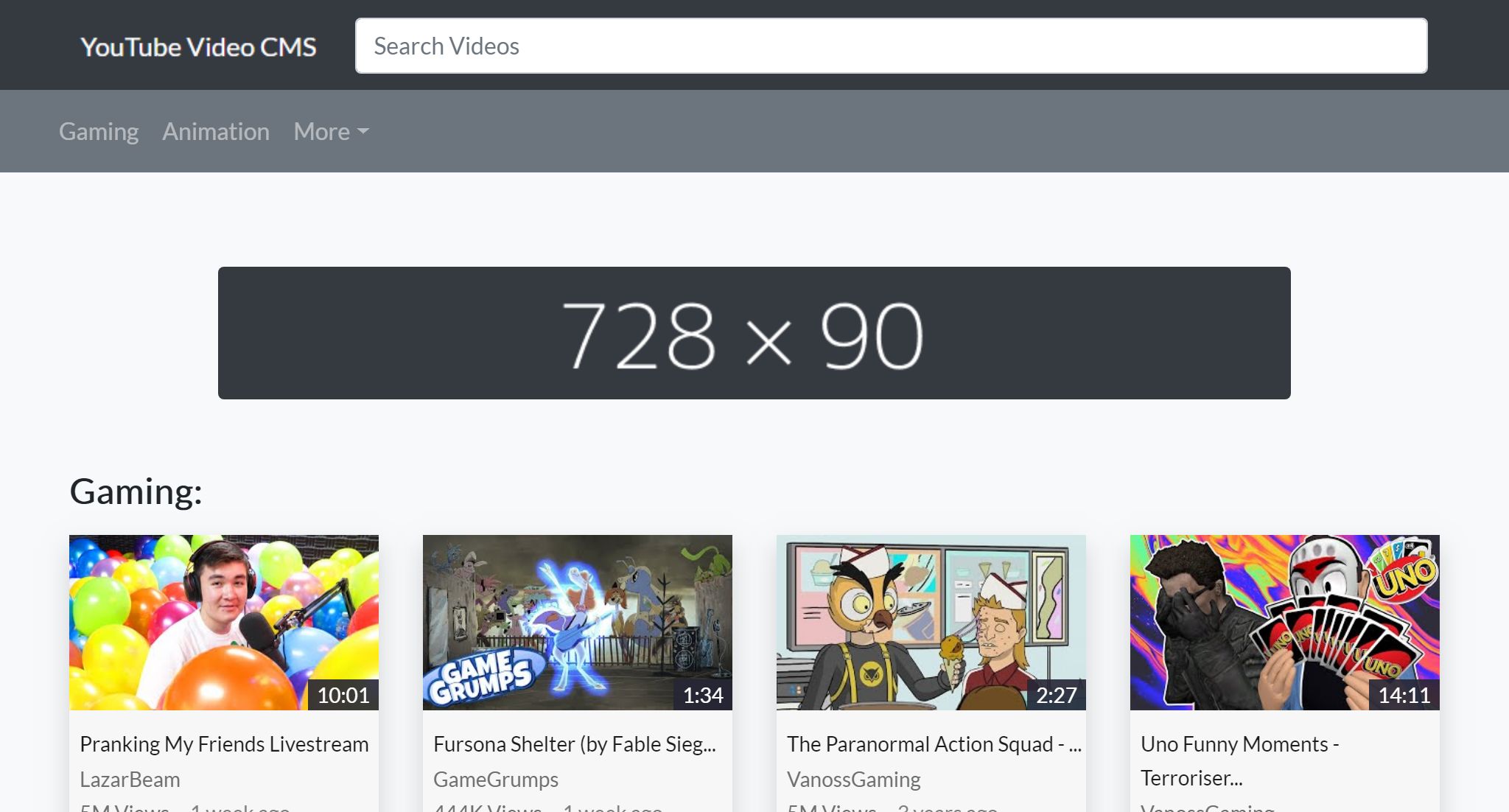Click the More dropdown caret arrow

(x=363, y=131)
